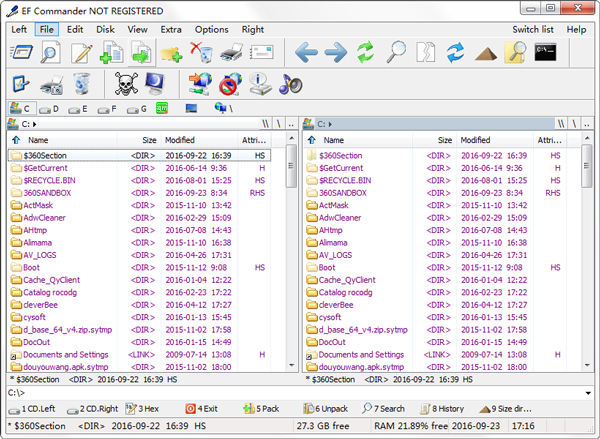The height and width of the screenshot is (439, 600).
Task: Click the 3 Hex function button
Action: (x=142, y=409)
